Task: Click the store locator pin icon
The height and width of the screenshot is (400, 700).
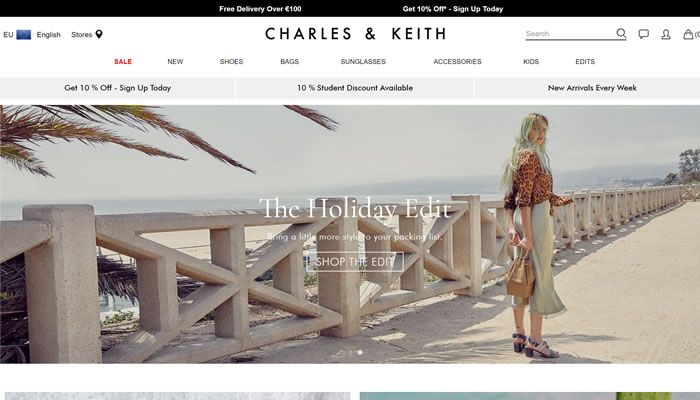Action: point(99,34)
